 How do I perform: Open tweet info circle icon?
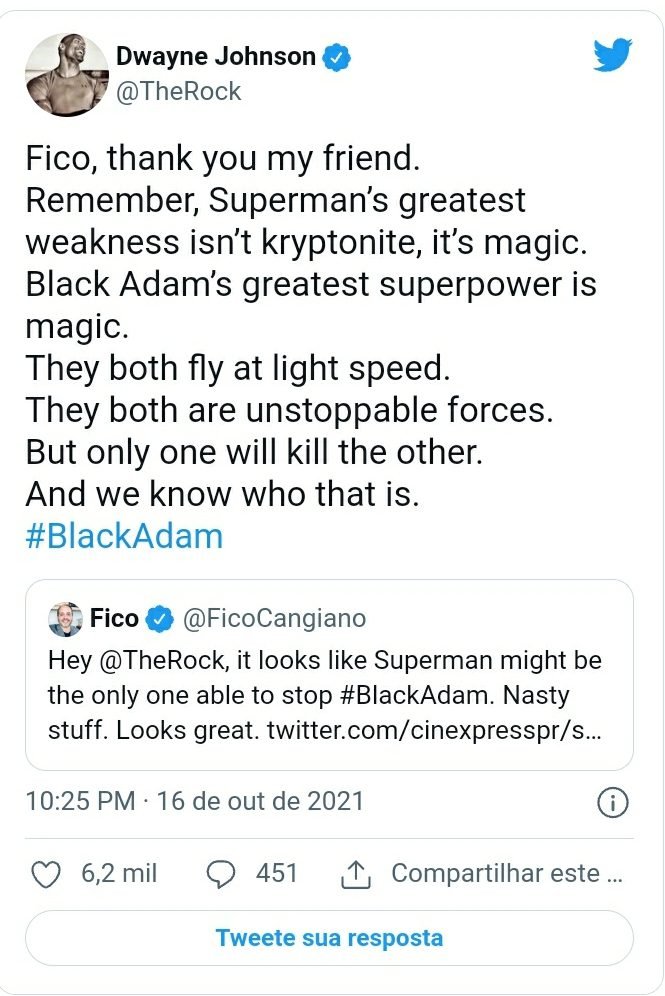611,801
